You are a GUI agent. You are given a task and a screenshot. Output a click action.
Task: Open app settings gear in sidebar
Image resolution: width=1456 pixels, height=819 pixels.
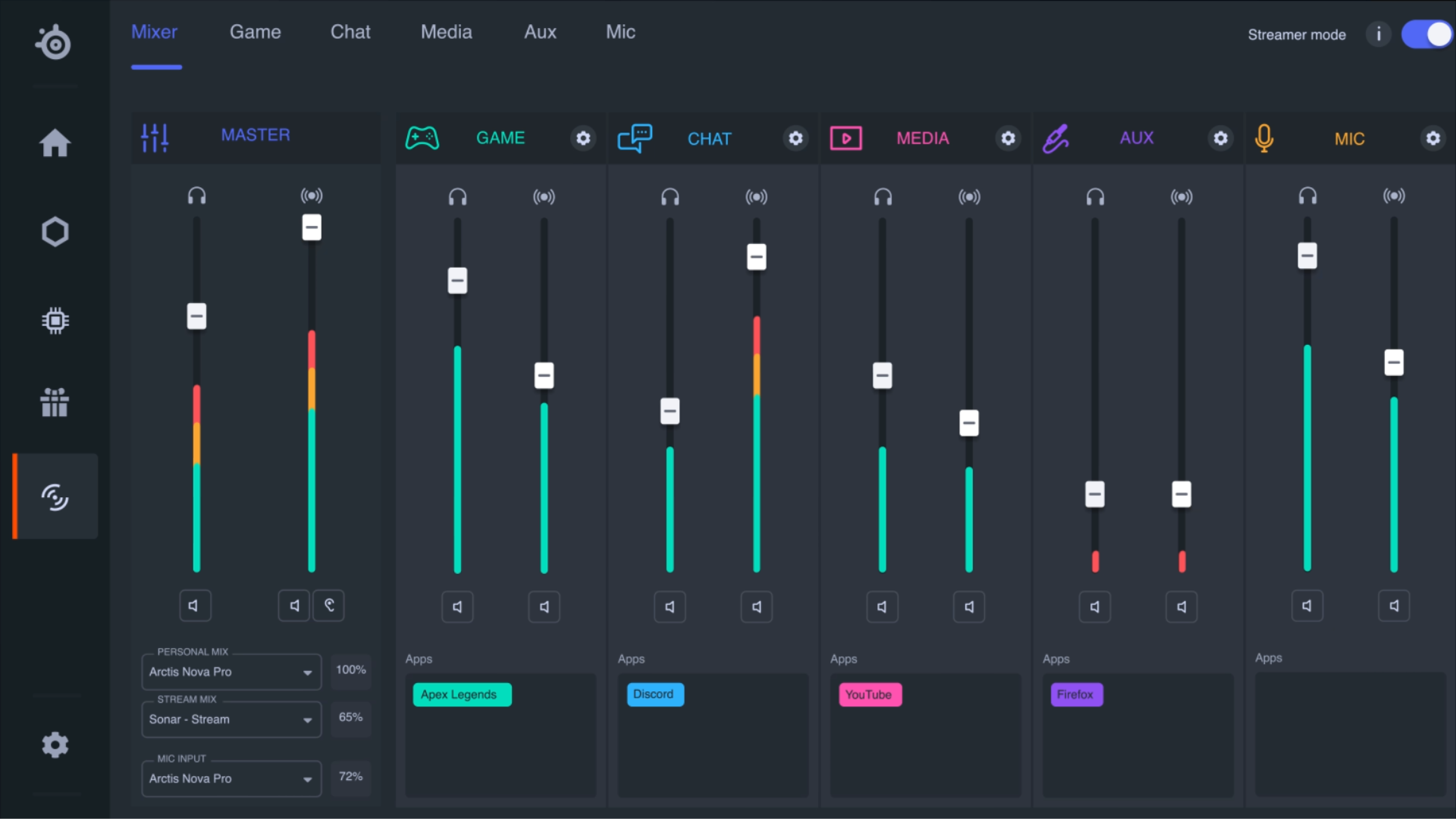click(55, 745)
